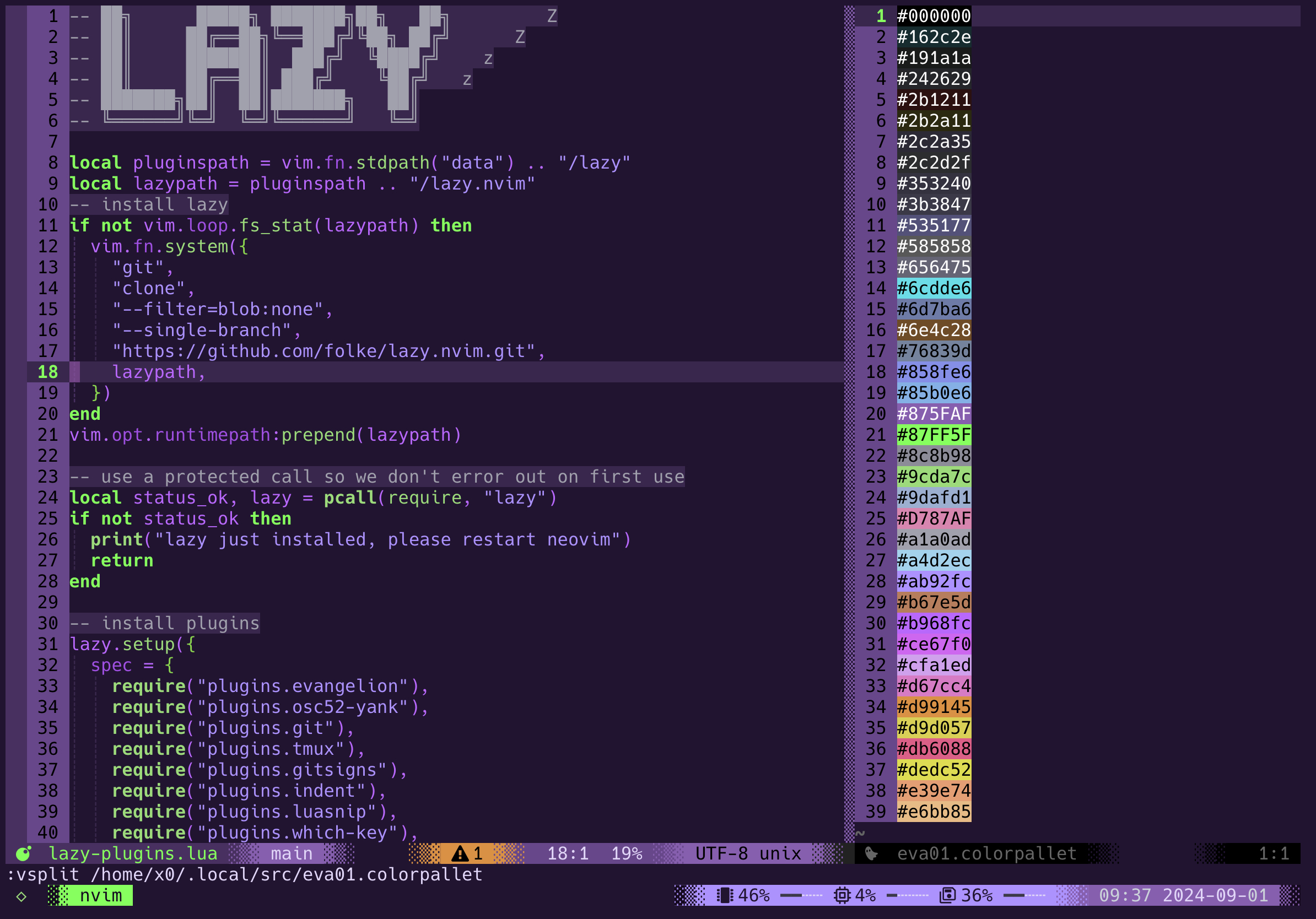The height and width of the screenshot is (919, 1316).
Task: Click the Lua file icon in statusline
Action: click(24, 853)
